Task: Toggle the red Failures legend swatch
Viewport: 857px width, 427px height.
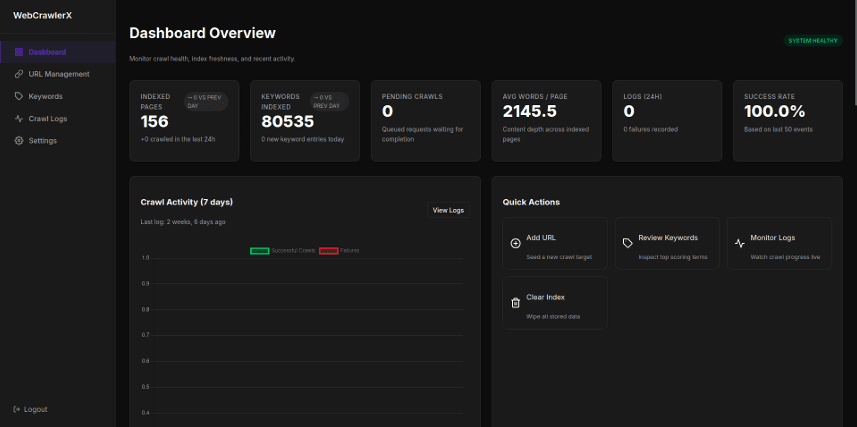Action: (x=328, y=250)
